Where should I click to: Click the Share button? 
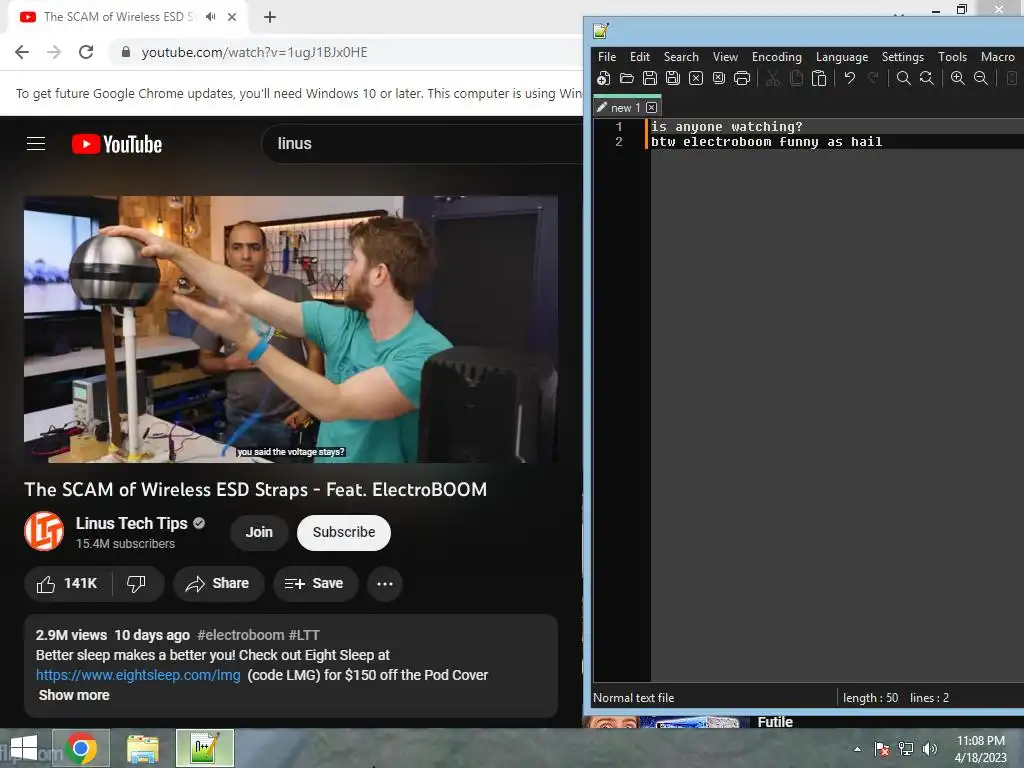(x=218, y=583)
